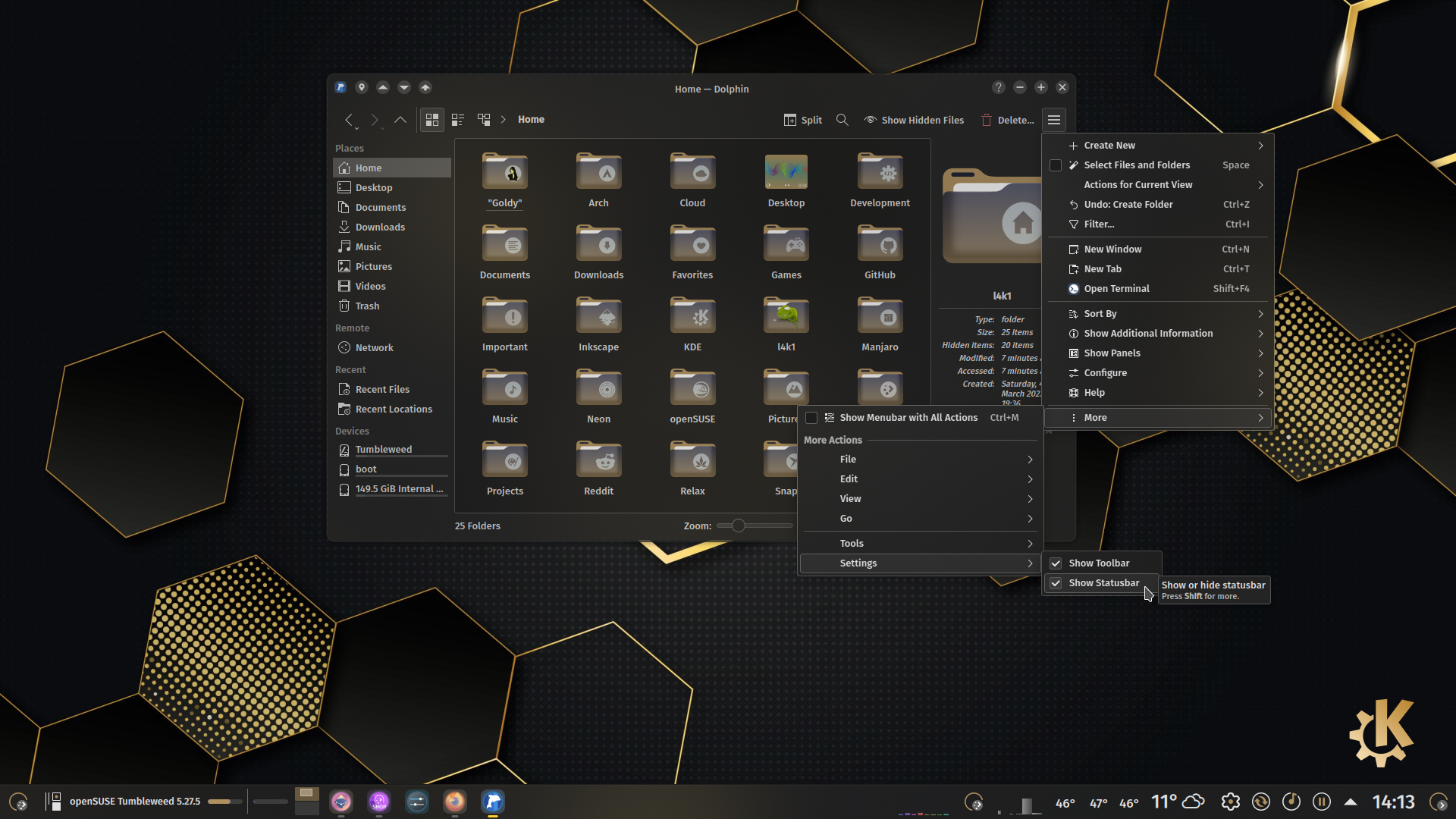
Task: Go up to parent folder
Action: 400,120
